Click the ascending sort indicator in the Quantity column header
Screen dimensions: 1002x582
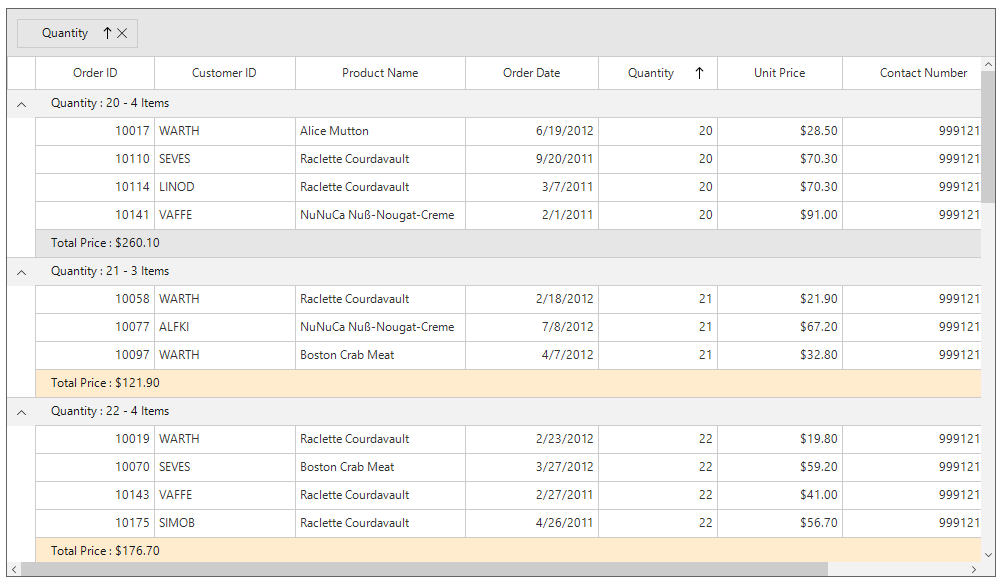point(699,73)
